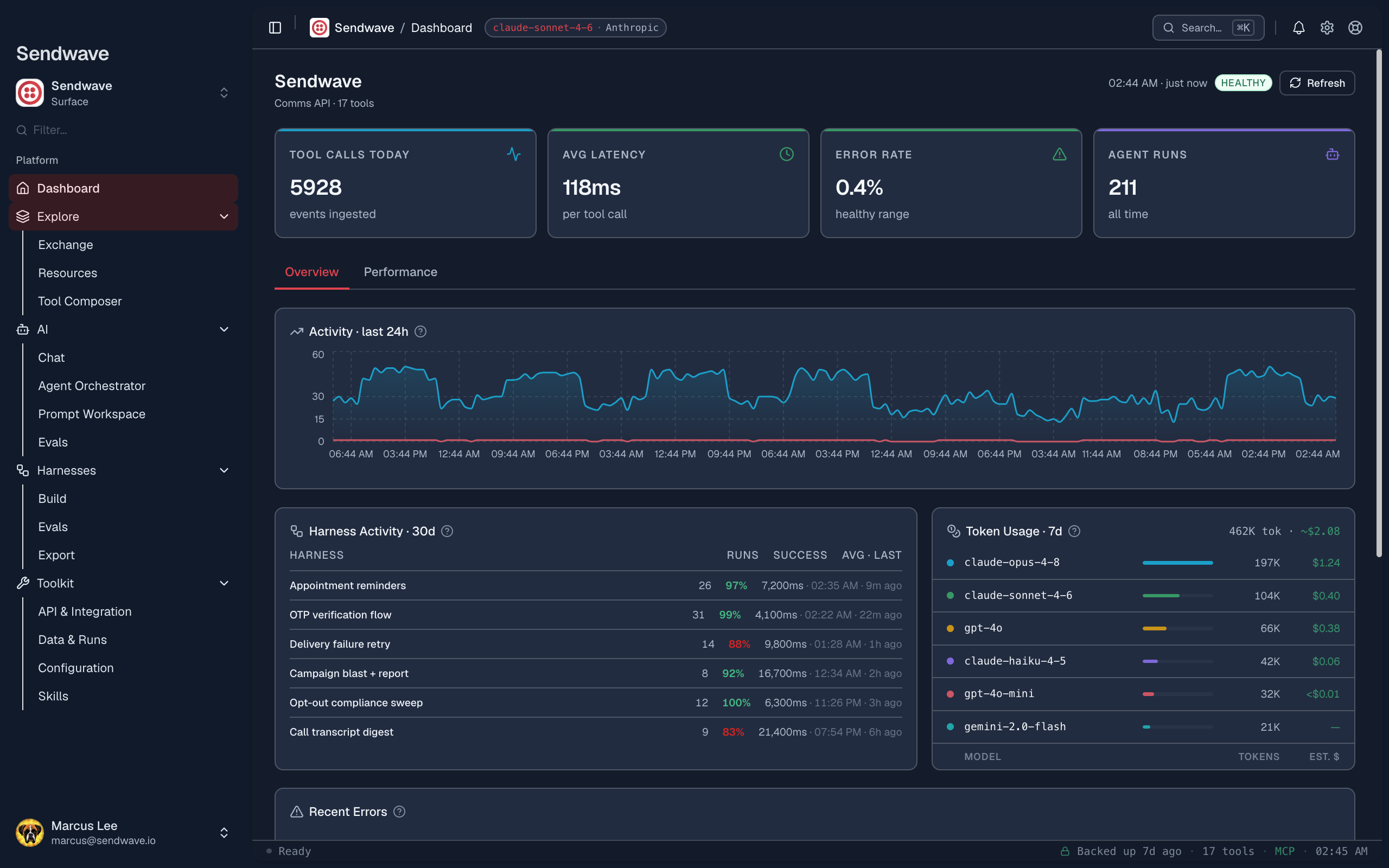Click Marcus Lee's avatar
This screenshot has width=1389, height=868.
30,832
